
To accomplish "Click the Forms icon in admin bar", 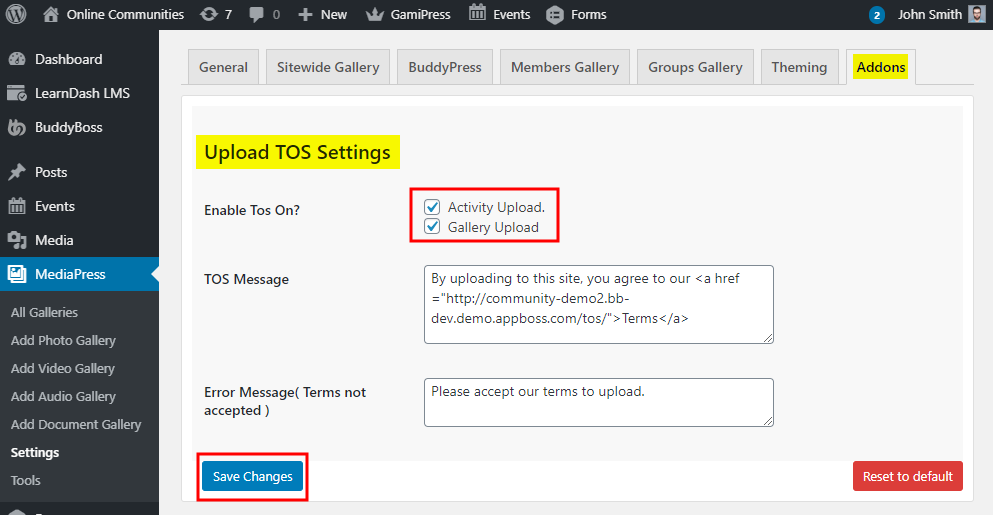I will click(x=555, y=15).
